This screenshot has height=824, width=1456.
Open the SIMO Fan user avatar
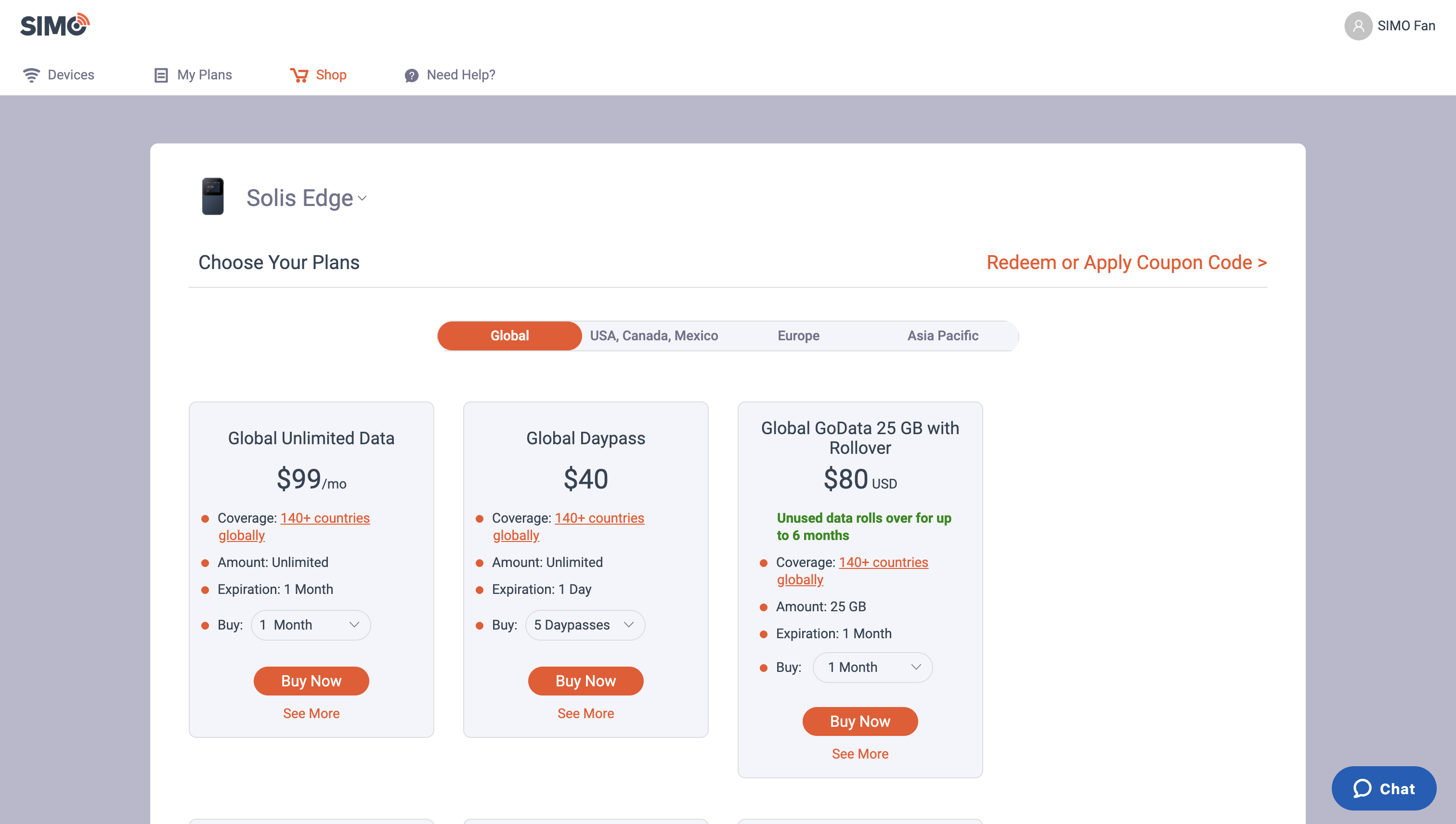tap(1358, 26)
